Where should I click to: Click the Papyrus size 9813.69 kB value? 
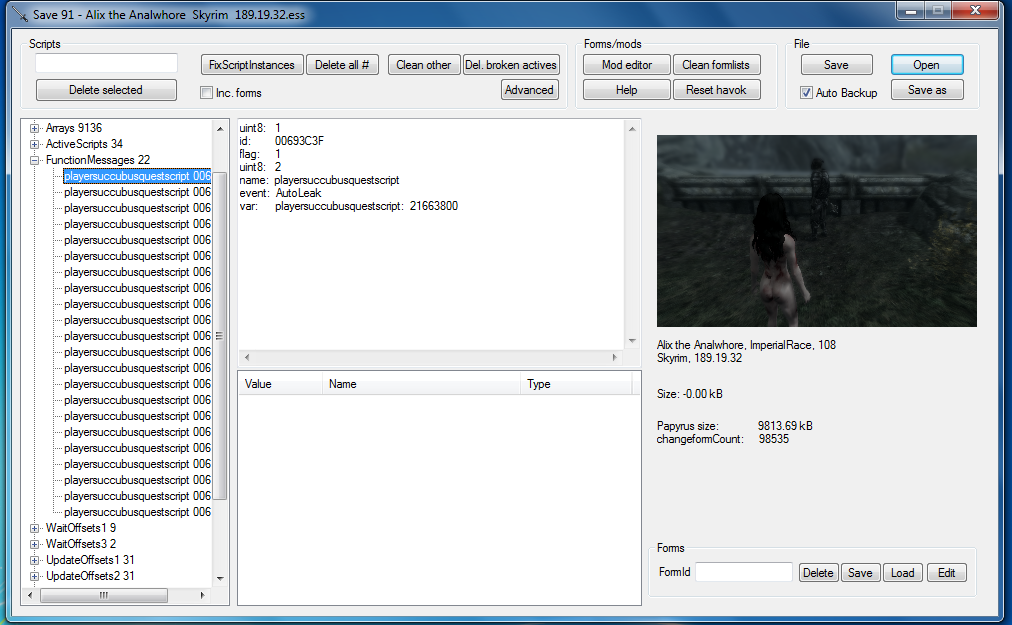pyautogui.click(x=785, y=426)
